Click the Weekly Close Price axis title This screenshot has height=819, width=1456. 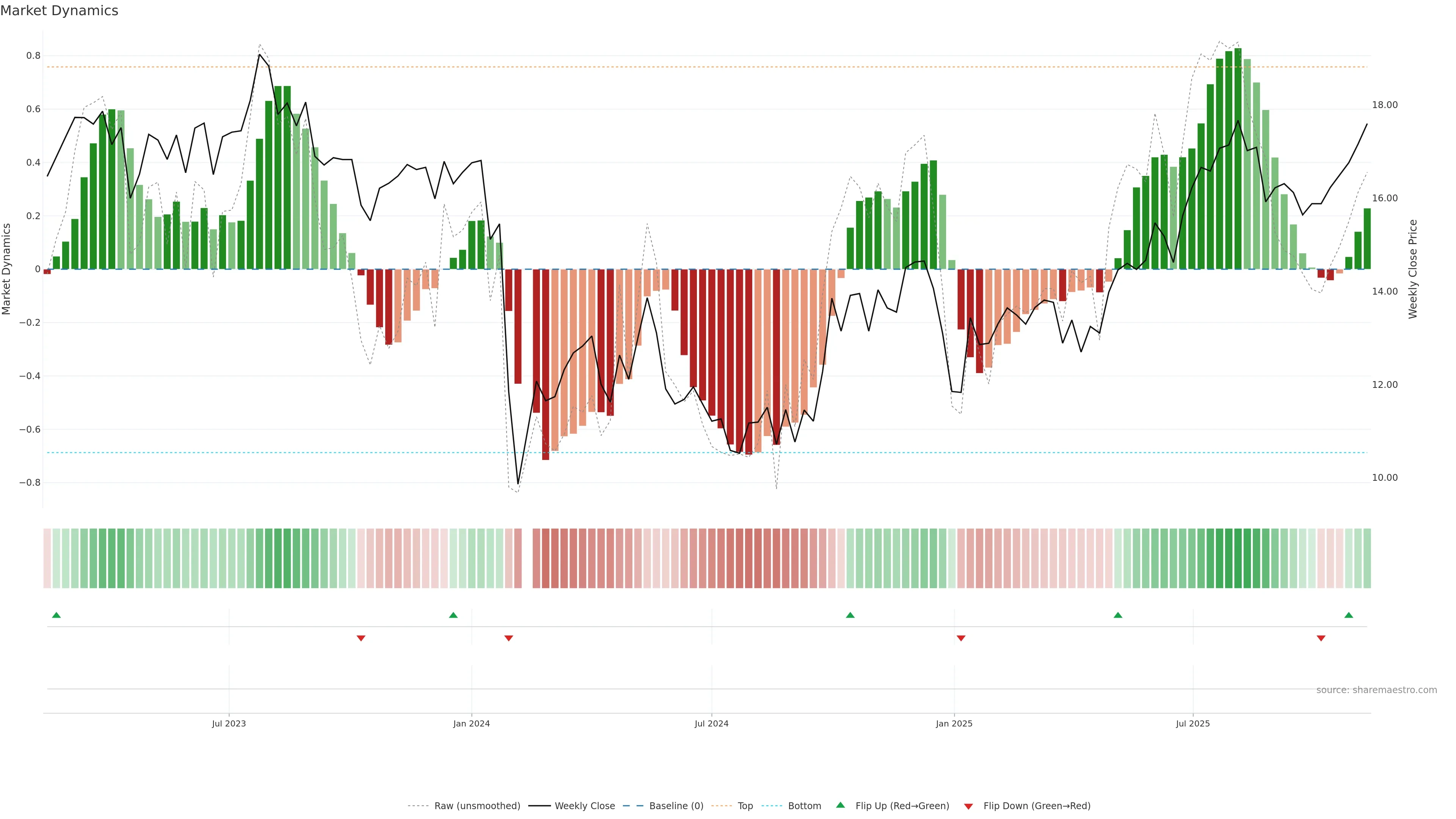point(1412,269)
